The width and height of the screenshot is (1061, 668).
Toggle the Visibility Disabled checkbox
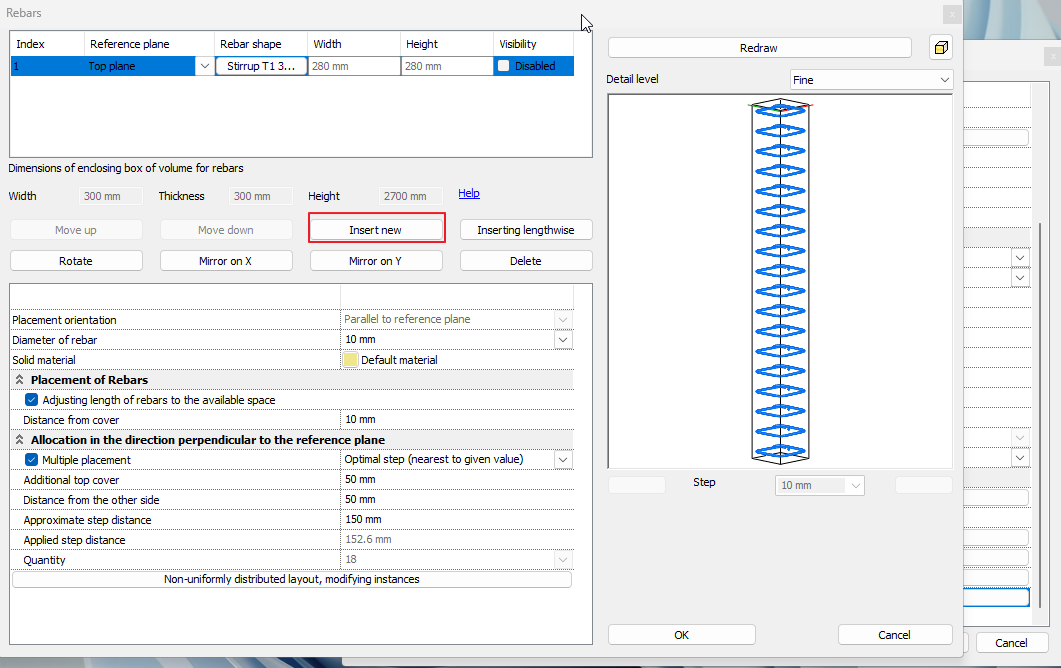click(504, 66)
